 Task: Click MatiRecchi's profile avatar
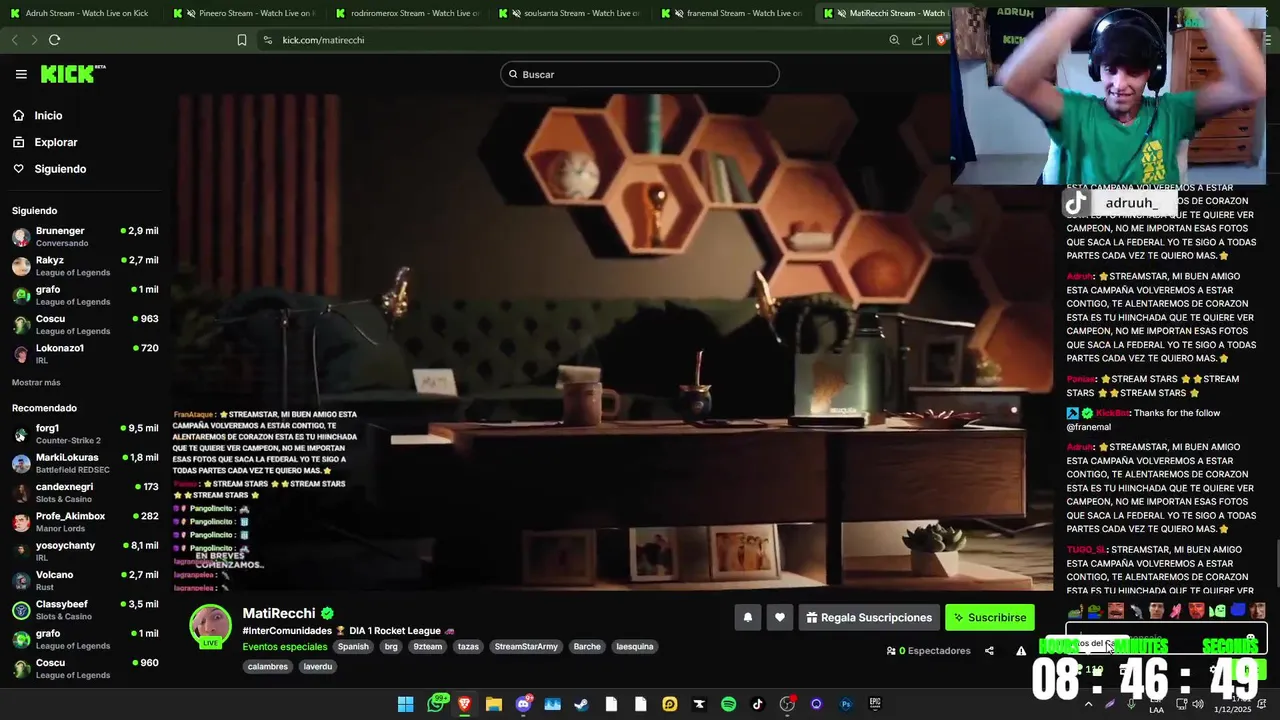click(211, 626)
